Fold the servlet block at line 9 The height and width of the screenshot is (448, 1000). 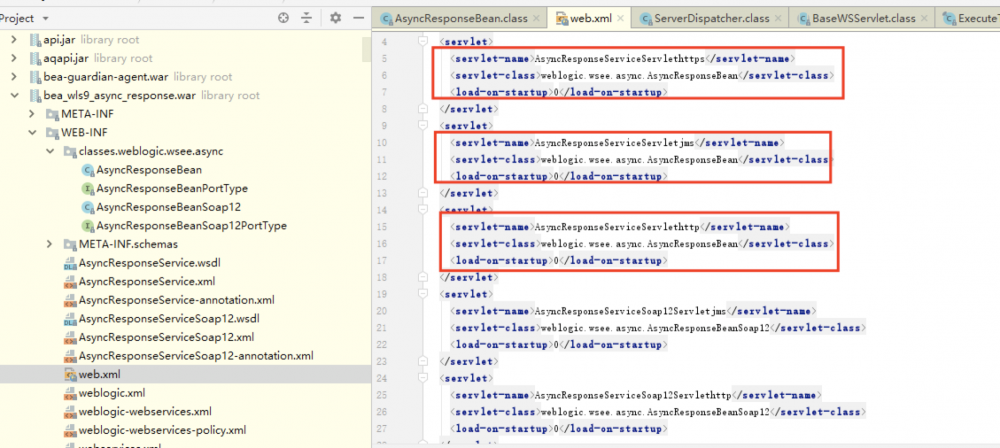click(x=422, y=126)
